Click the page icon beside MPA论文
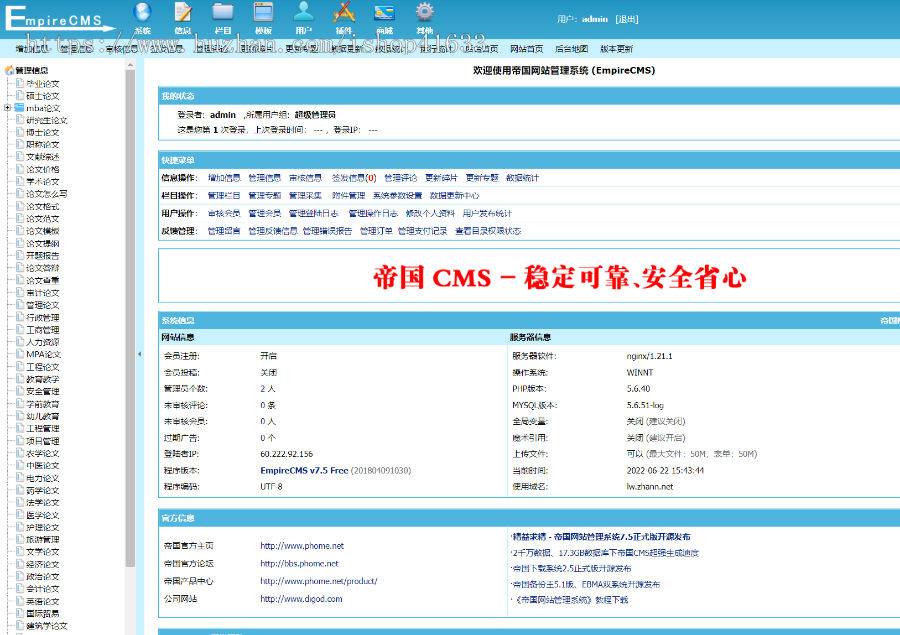Viewport: 900px width, 635px height. pyautogui.click(x=20, y=354)
